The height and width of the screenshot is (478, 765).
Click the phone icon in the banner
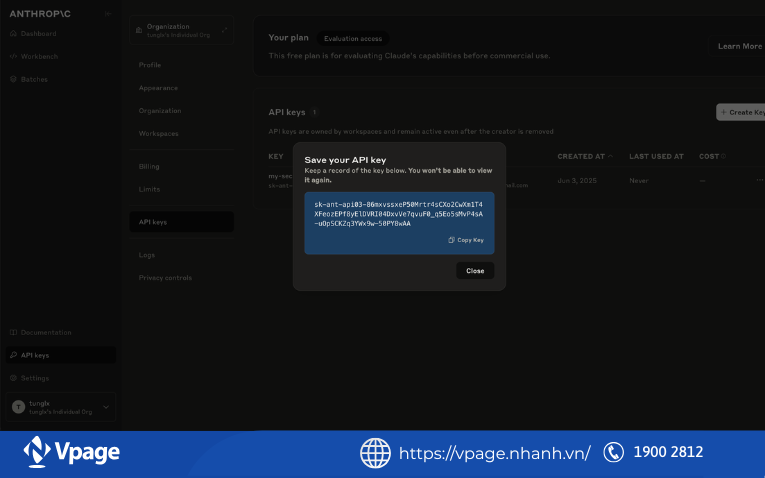[613, 452]
